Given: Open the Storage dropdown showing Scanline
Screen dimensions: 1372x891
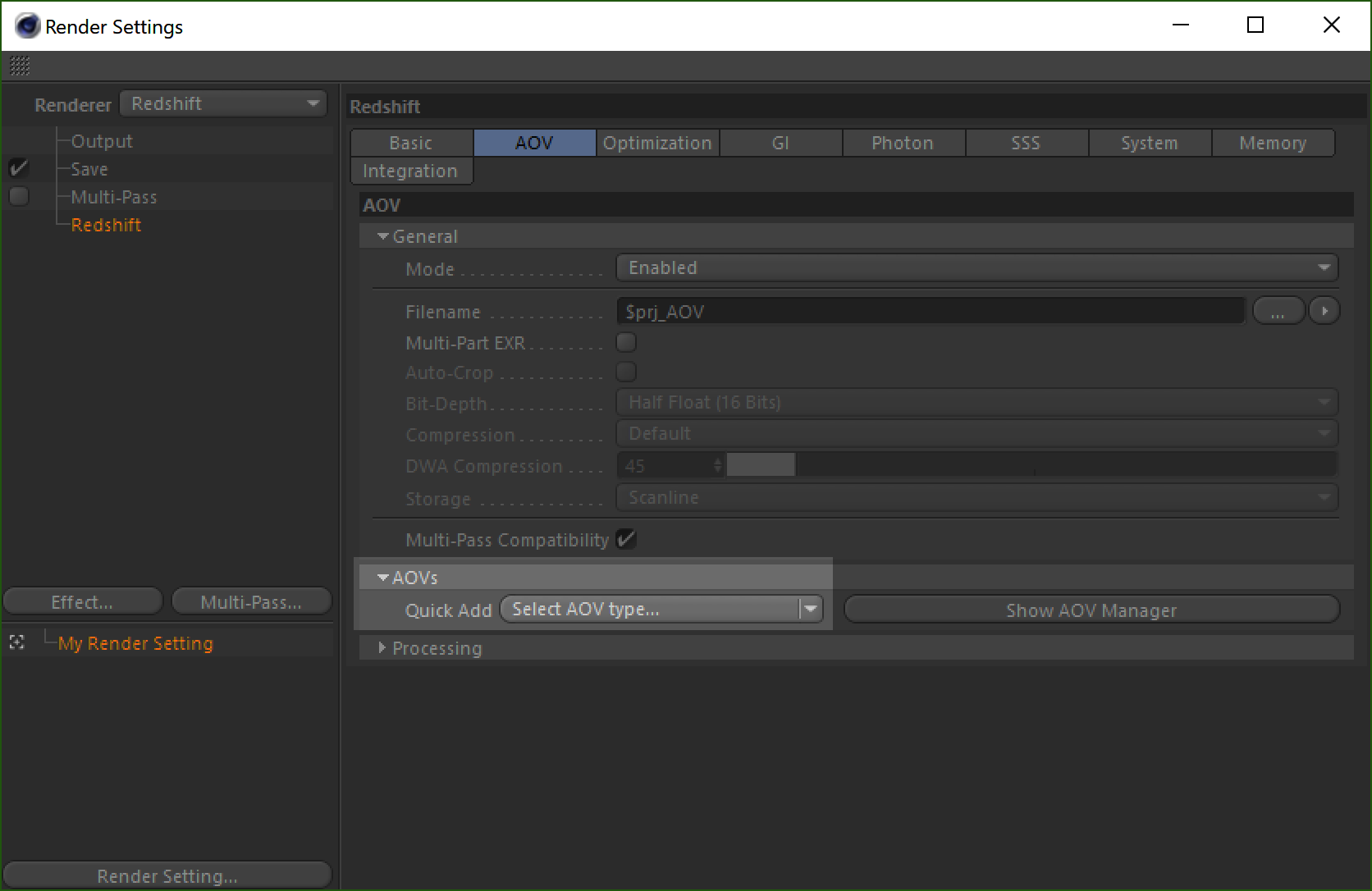Looking at the screenshot, I should (976, 497).
